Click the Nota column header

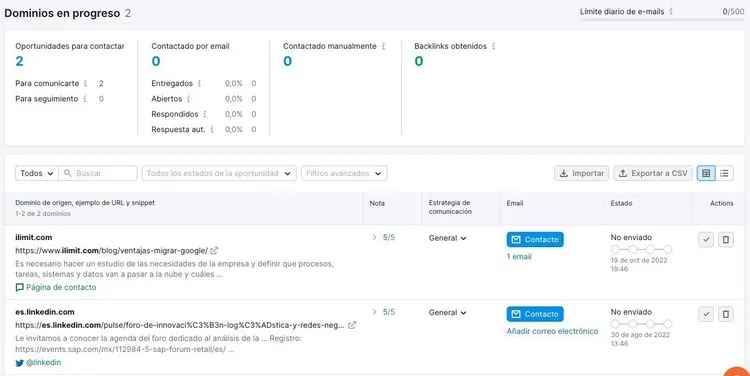(377, 203)
